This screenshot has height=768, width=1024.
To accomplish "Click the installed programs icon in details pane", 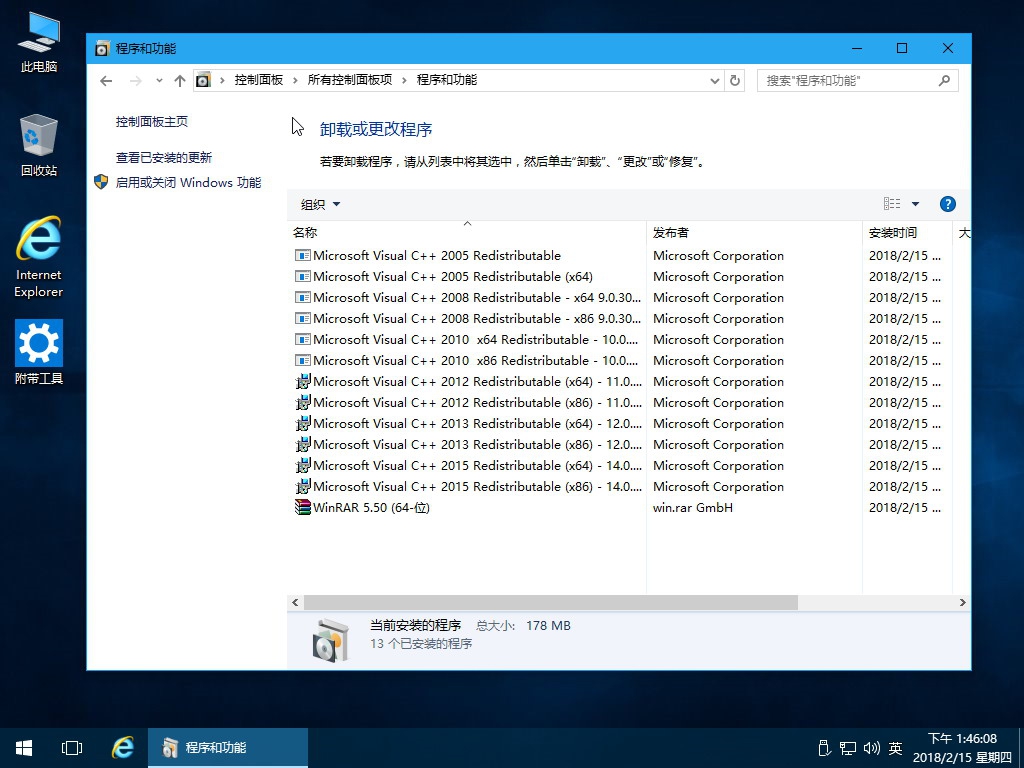I will point(330,640).
